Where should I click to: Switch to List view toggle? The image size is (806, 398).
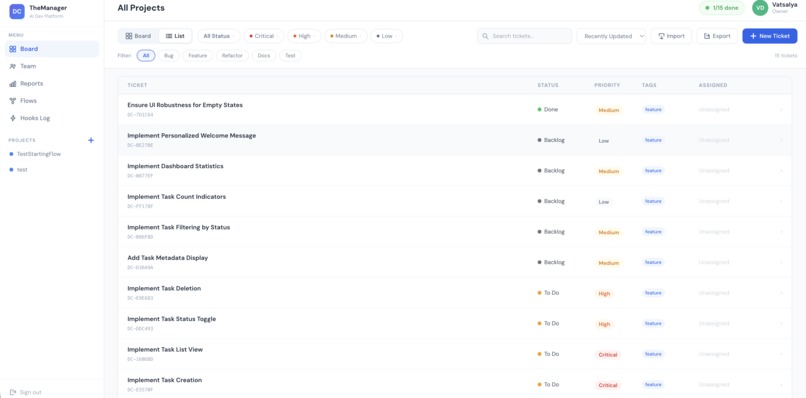(x=175, y=36)
